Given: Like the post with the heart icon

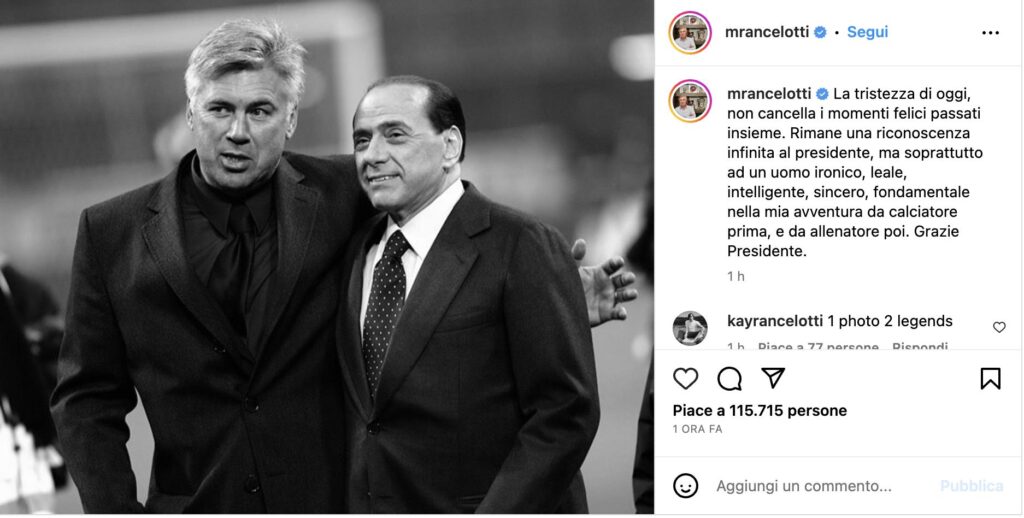Looking at the screenshot, I should click(685, 378).
